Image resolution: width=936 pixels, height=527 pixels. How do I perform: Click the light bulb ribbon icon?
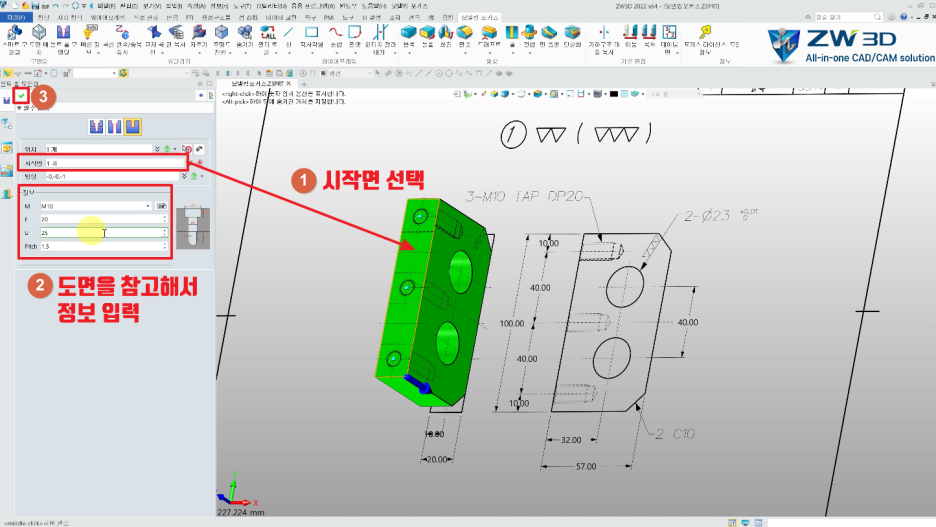(x=90, y=32)
